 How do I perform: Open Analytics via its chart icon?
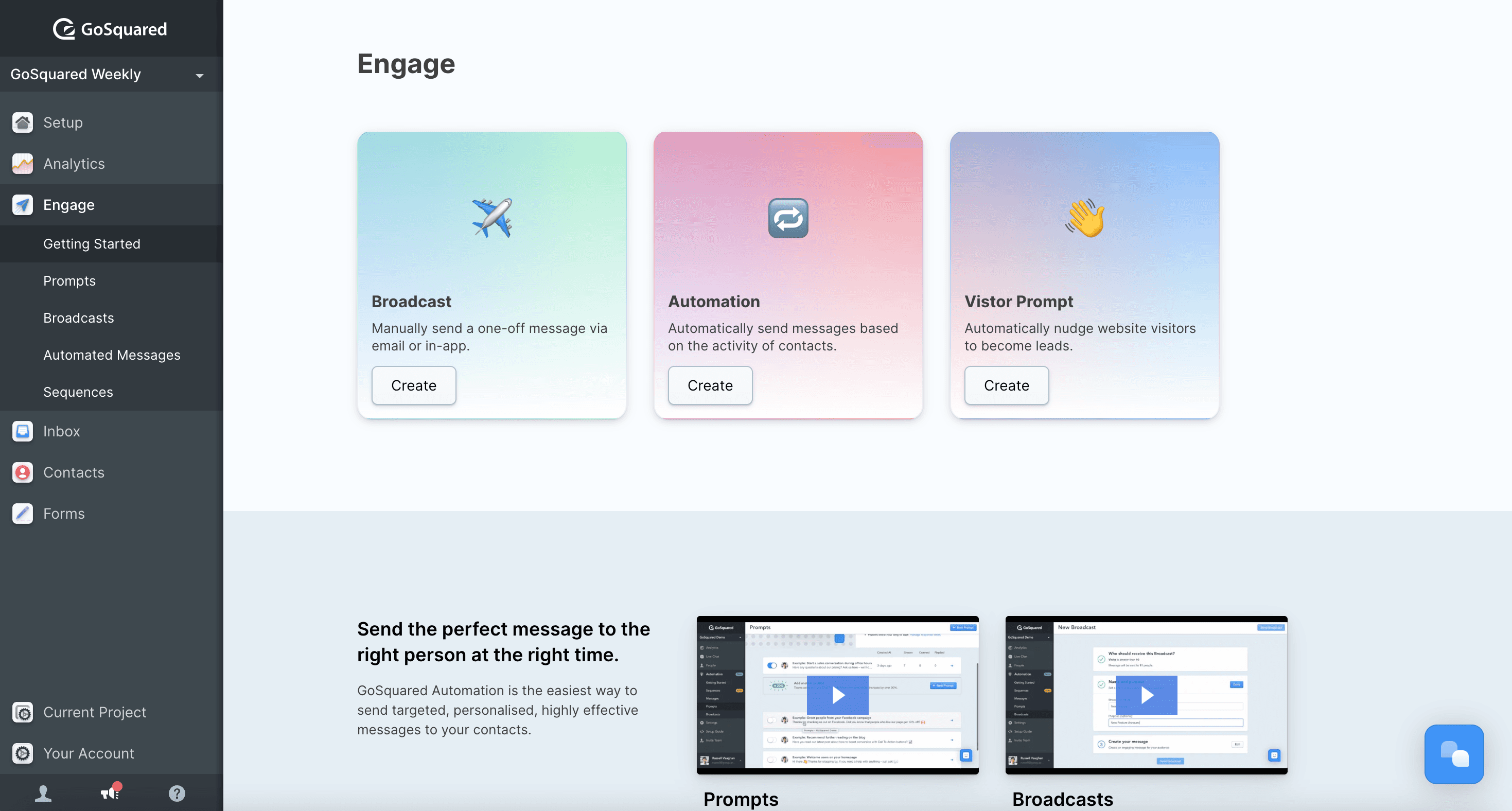(x=22, y=164)
